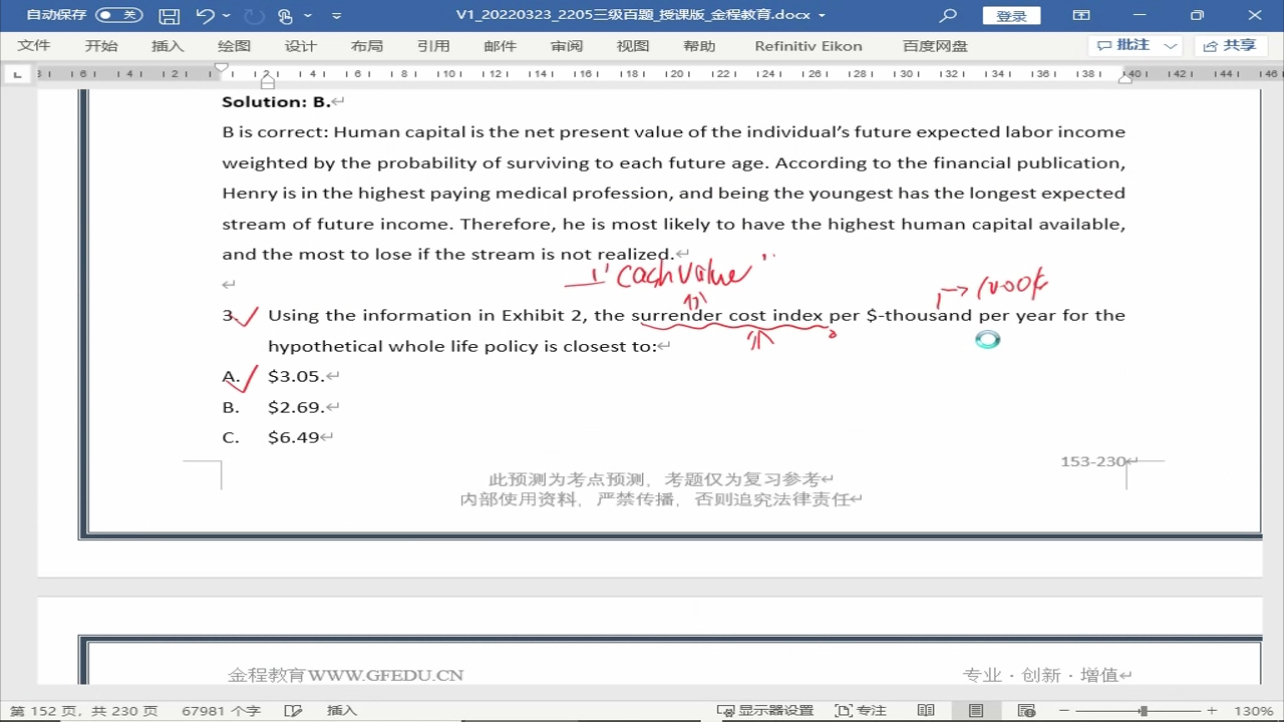Click the search magnifier icon

pos(948,16)
